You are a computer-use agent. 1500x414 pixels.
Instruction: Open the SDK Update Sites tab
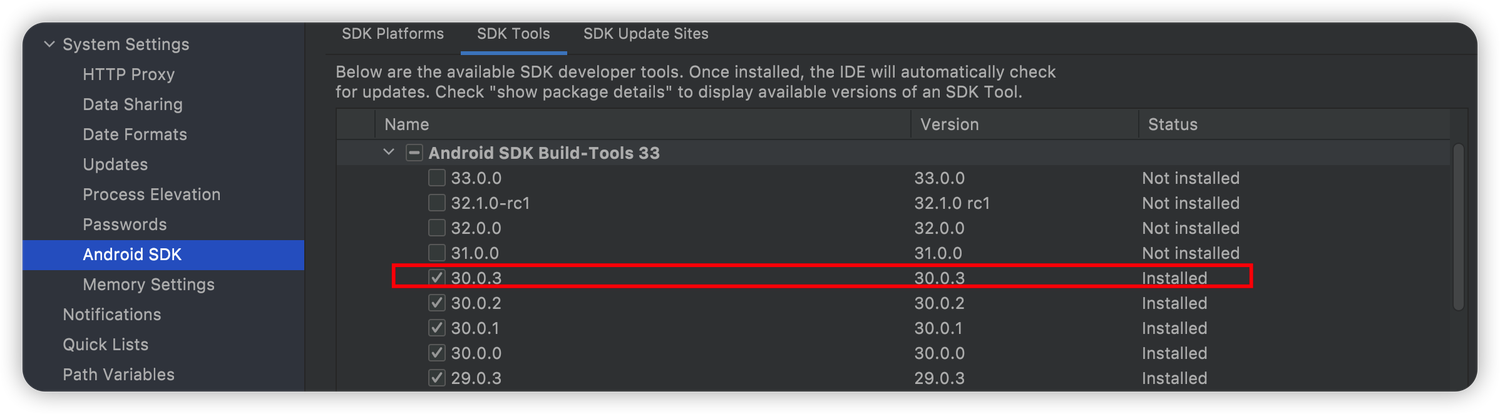tap(645, 34)
